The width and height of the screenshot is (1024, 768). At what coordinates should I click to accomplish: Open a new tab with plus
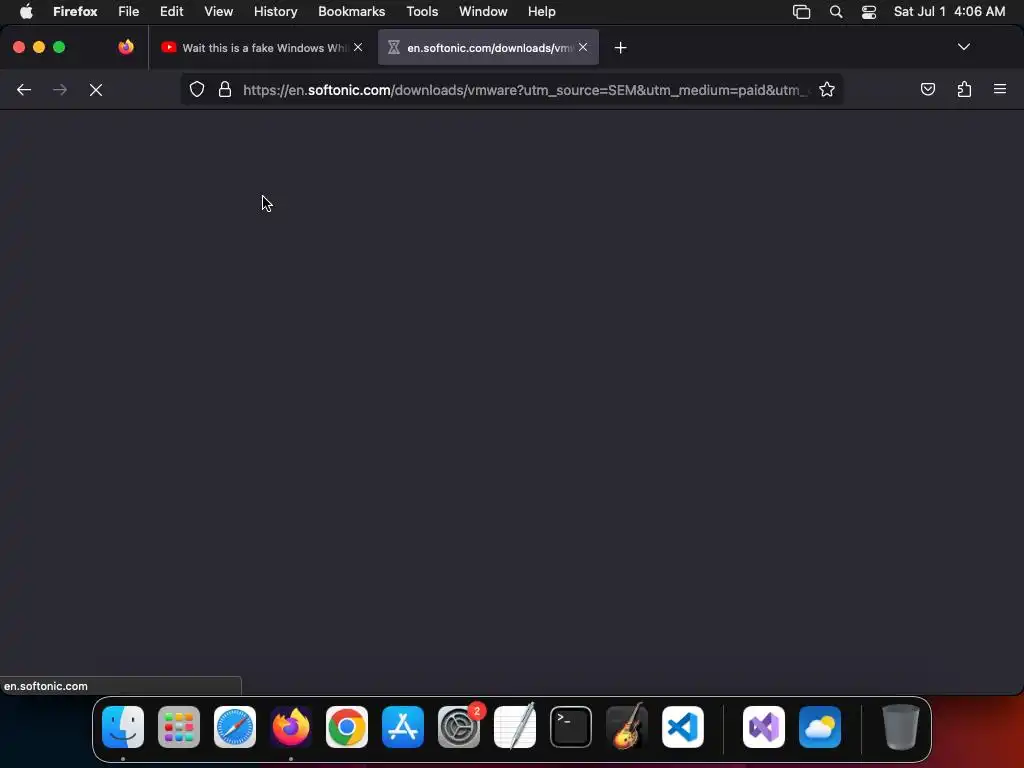pos(620,48)
